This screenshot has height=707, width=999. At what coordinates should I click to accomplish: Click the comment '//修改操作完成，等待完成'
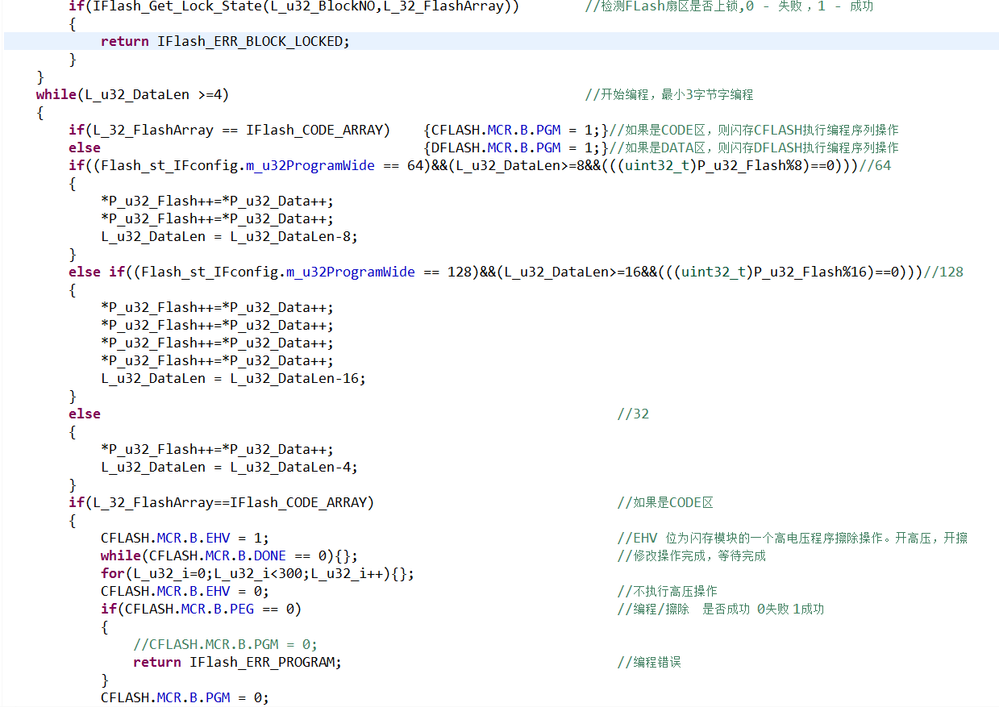pos(691,557)
